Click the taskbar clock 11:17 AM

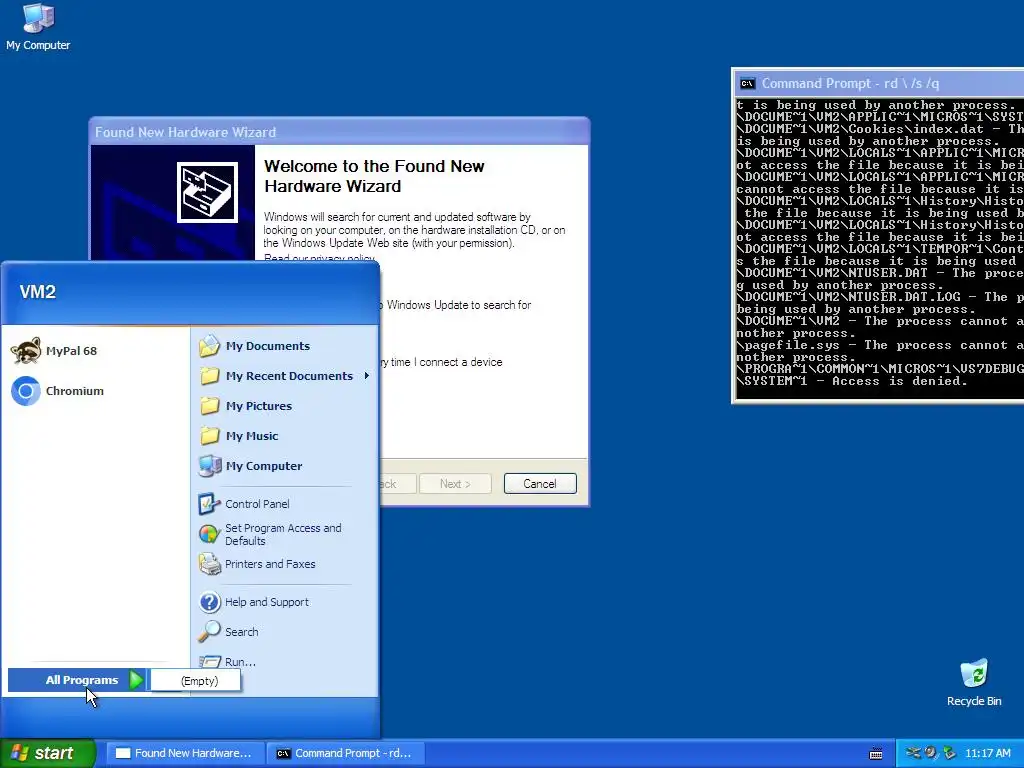pyautogui.click(x=987, y=753)
